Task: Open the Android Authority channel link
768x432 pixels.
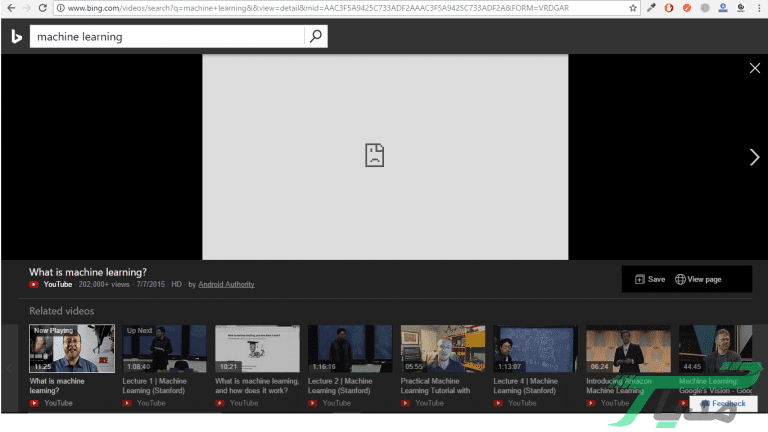Action: pos(226,284)
